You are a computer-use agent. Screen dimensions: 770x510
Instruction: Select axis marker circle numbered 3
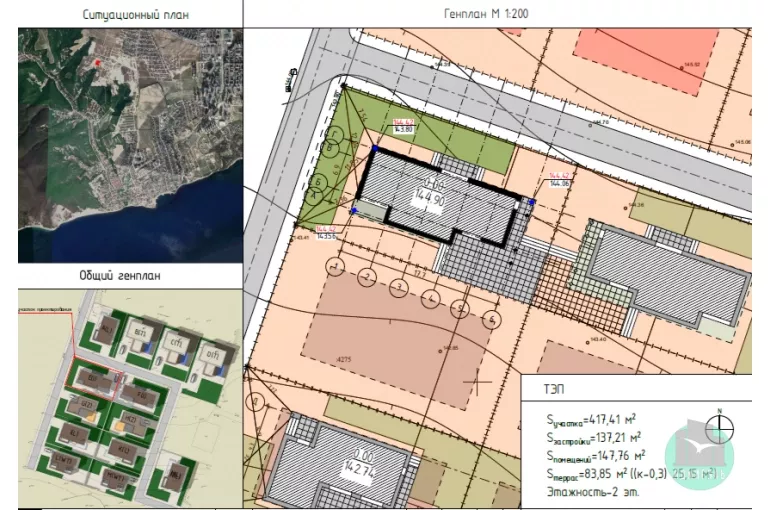(x=399, y=288)
